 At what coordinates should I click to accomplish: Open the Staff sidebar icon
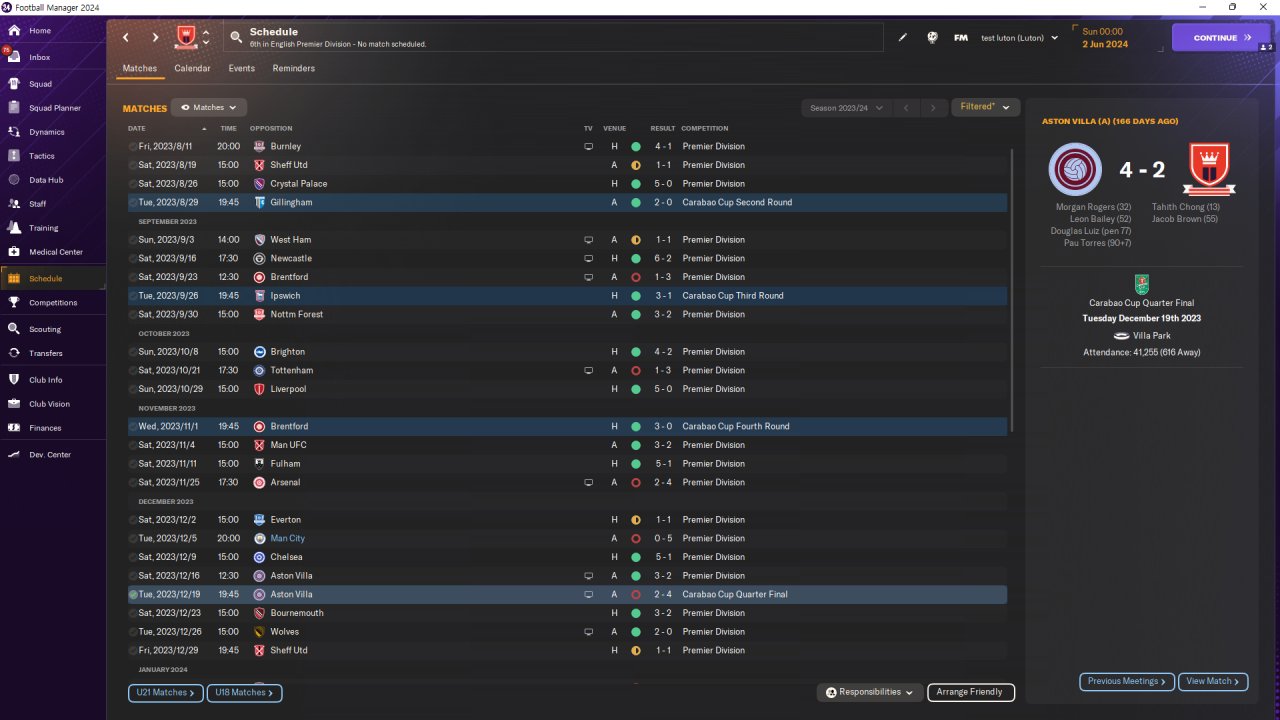click(14, 204)
